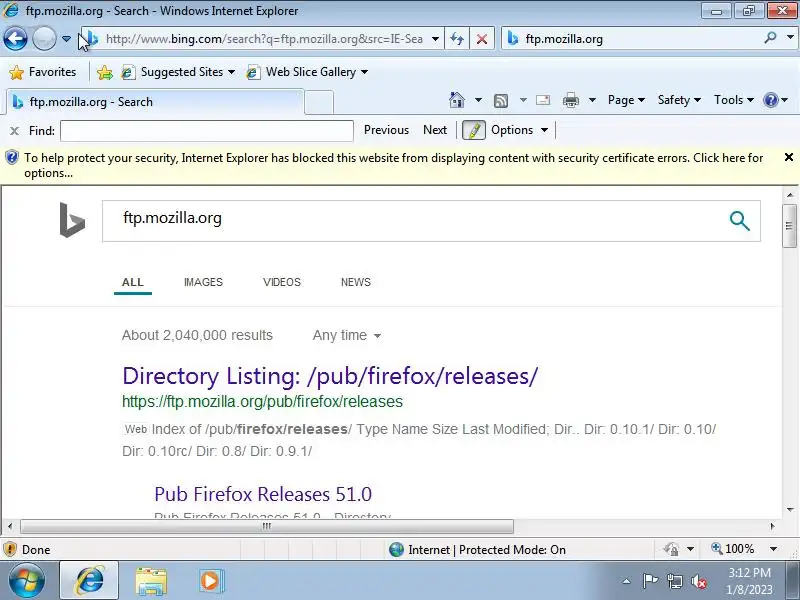Click the Bing logo
This screenshot has height=600, width=800.
72,220
